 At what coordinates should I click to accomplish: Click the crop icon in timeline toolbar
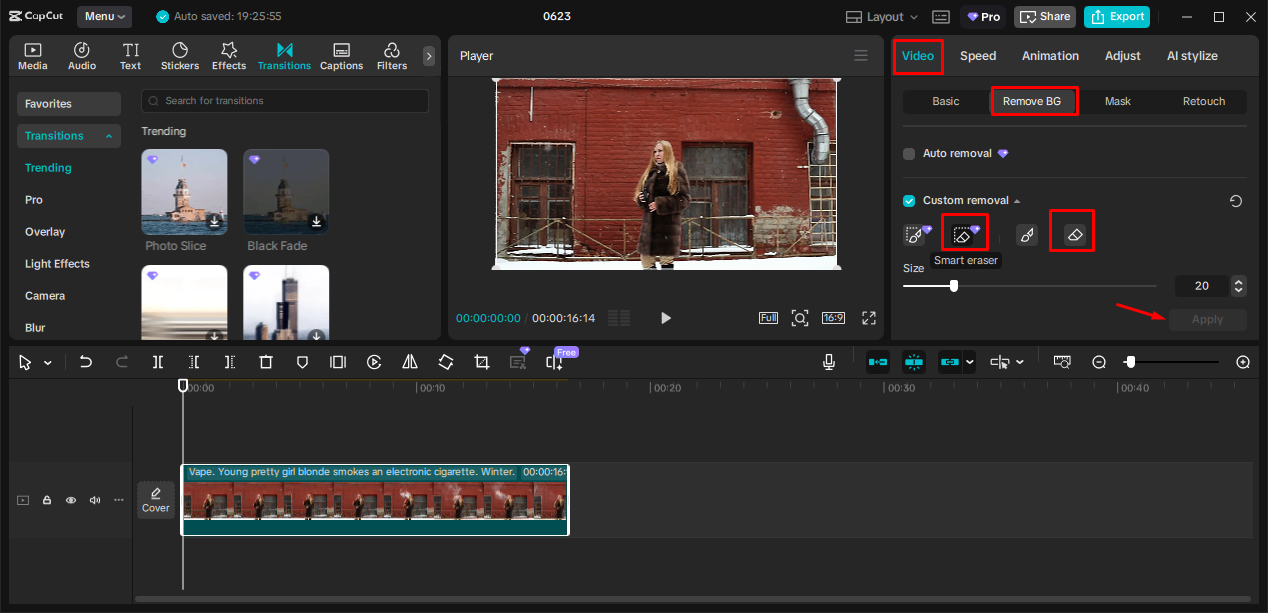[482, 362]
